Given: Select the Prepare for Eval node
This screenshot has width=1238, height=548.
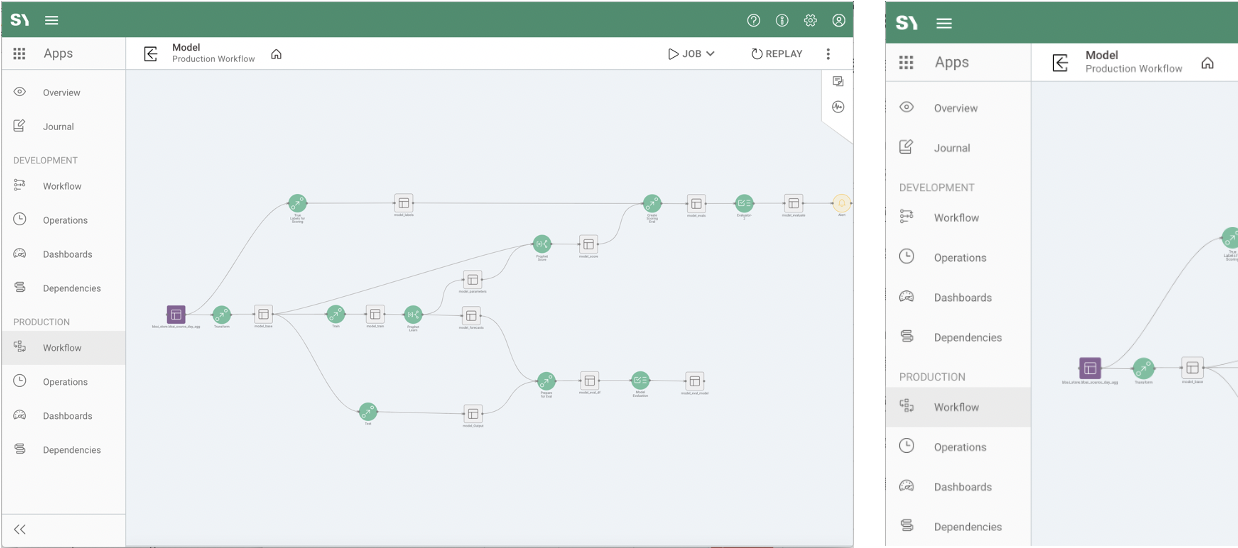Looking at the screenshot, I should click(546, 381).
